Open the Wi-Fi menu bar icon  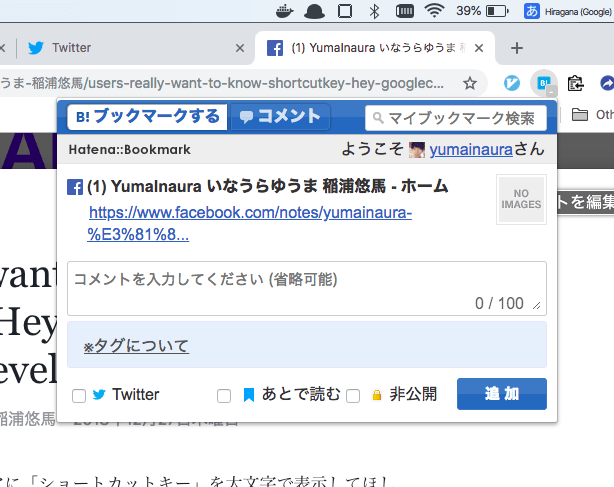click(434, 11)
